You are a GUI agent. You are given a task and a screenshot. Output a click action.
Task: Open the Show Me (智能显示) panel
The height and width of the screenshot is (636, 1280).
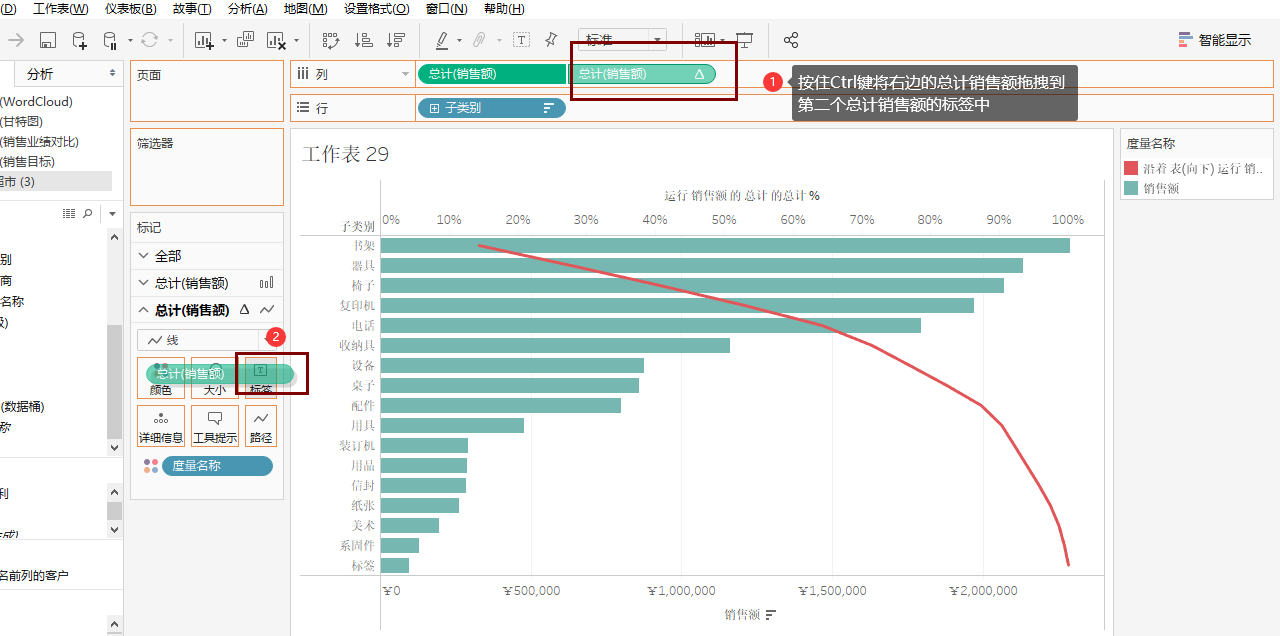pyautogui.click(x=1215, y=40)
